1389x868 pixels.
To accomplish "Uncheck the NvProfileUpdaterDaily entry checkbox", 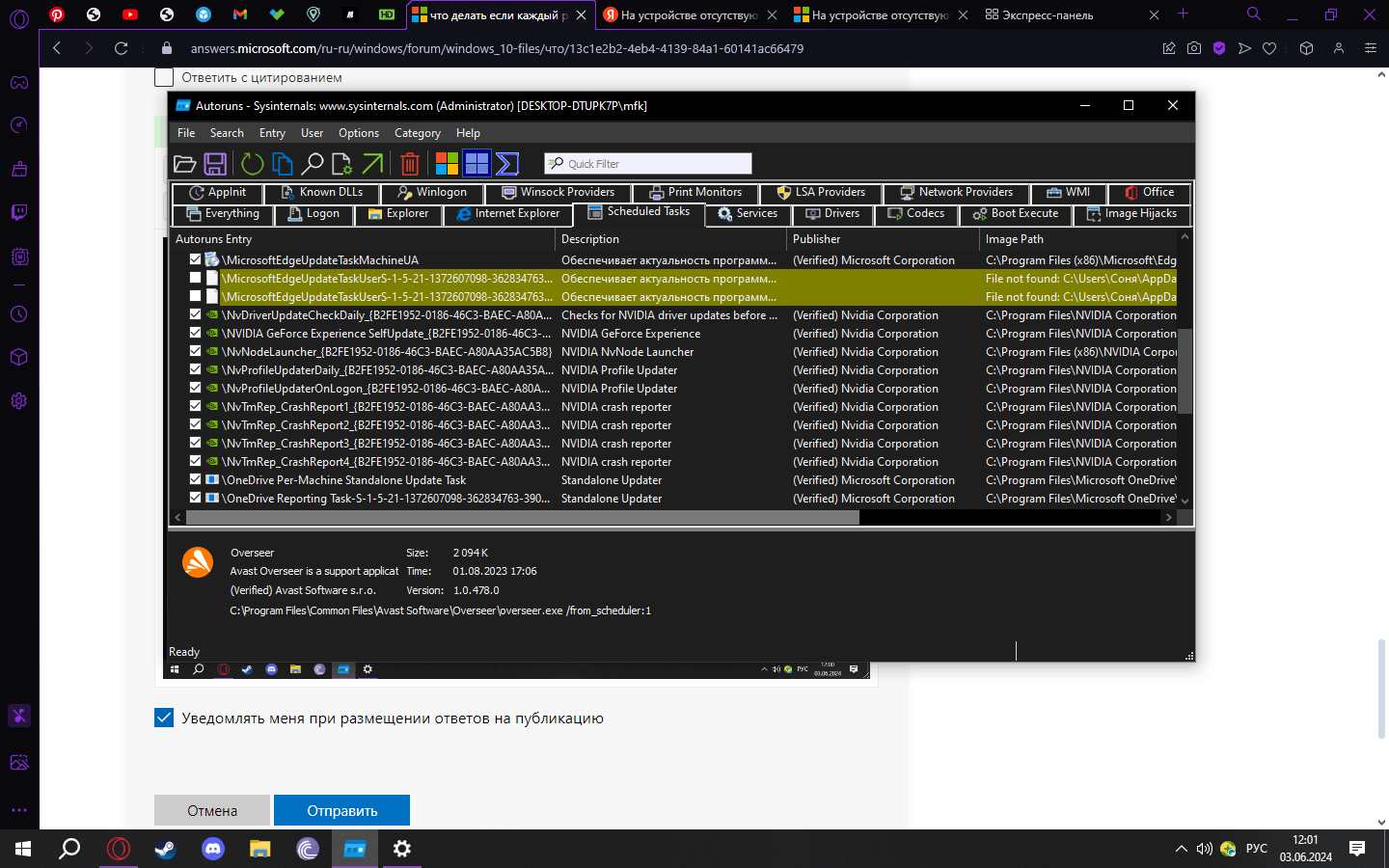I will [x=195, y=369].
